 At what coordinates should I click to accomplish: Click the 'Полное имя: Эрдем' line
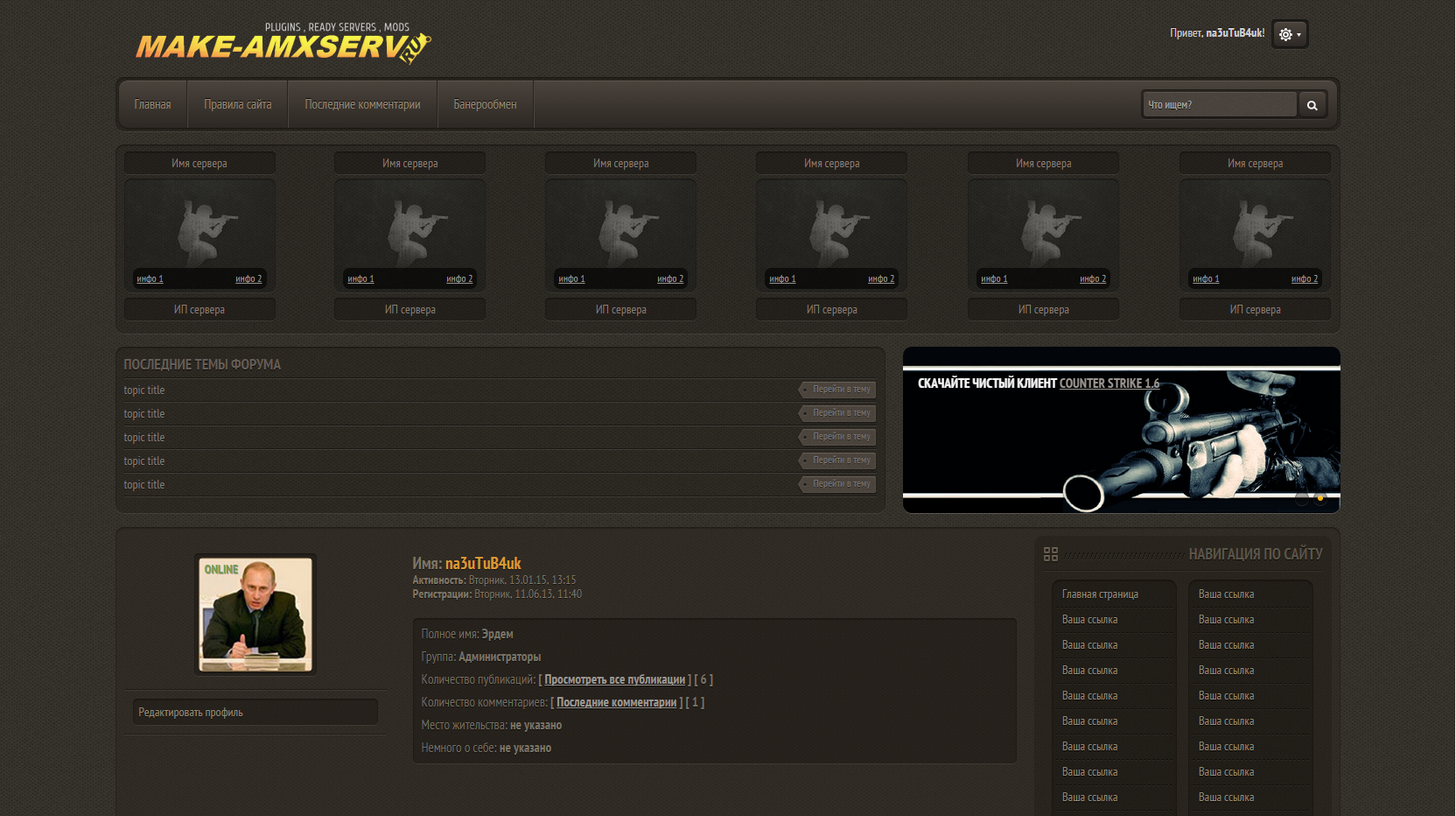pos(467,635)
